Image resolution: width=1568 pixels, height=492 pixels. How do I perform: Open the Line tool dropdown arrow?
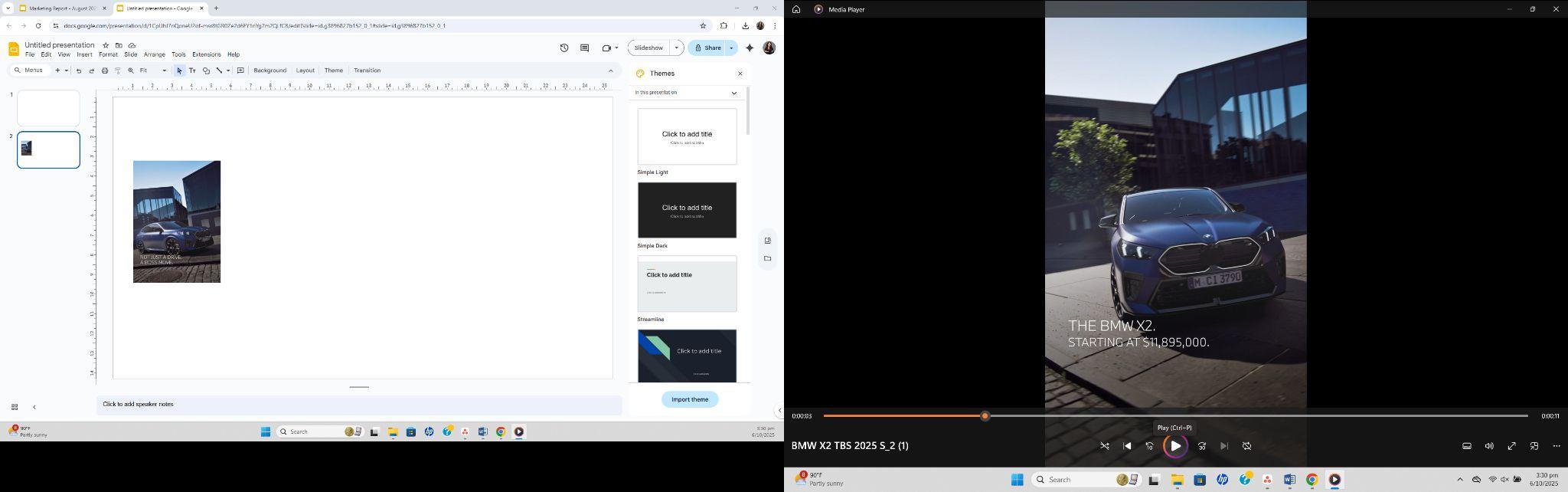point(228,71)
